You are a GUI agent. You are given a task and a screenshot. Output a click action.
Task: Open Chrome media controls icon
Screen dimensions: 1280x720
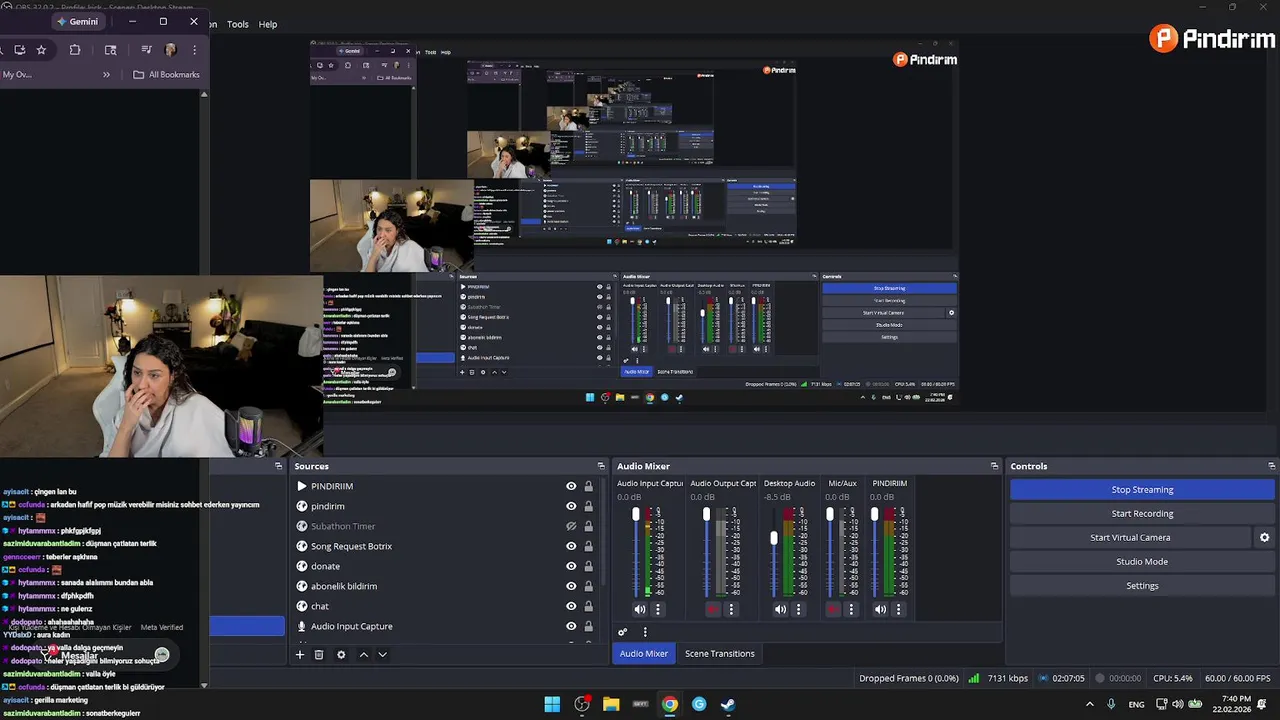[x=146, y=49]
